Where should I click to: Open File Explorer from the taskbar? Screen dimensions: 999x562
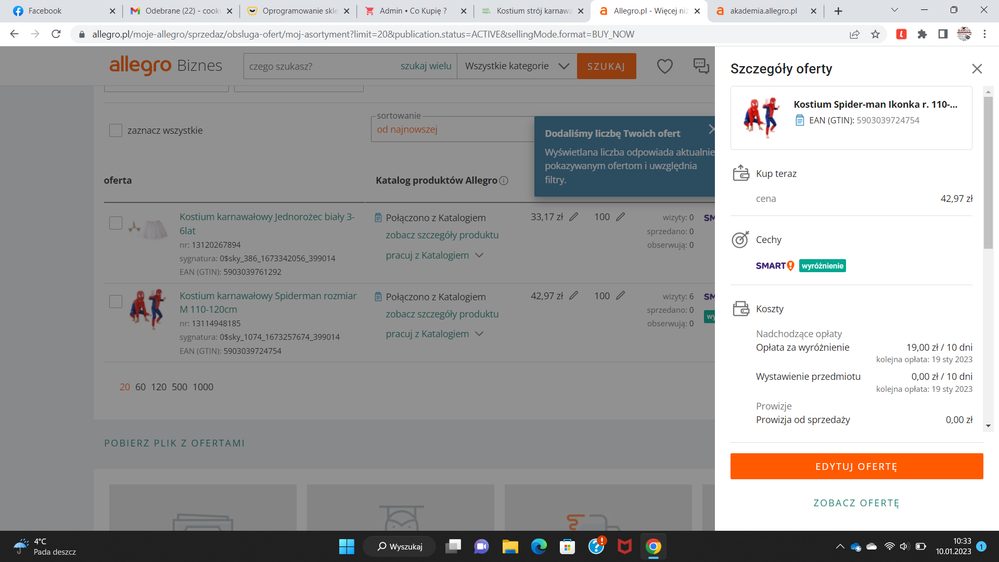[510, 546]
